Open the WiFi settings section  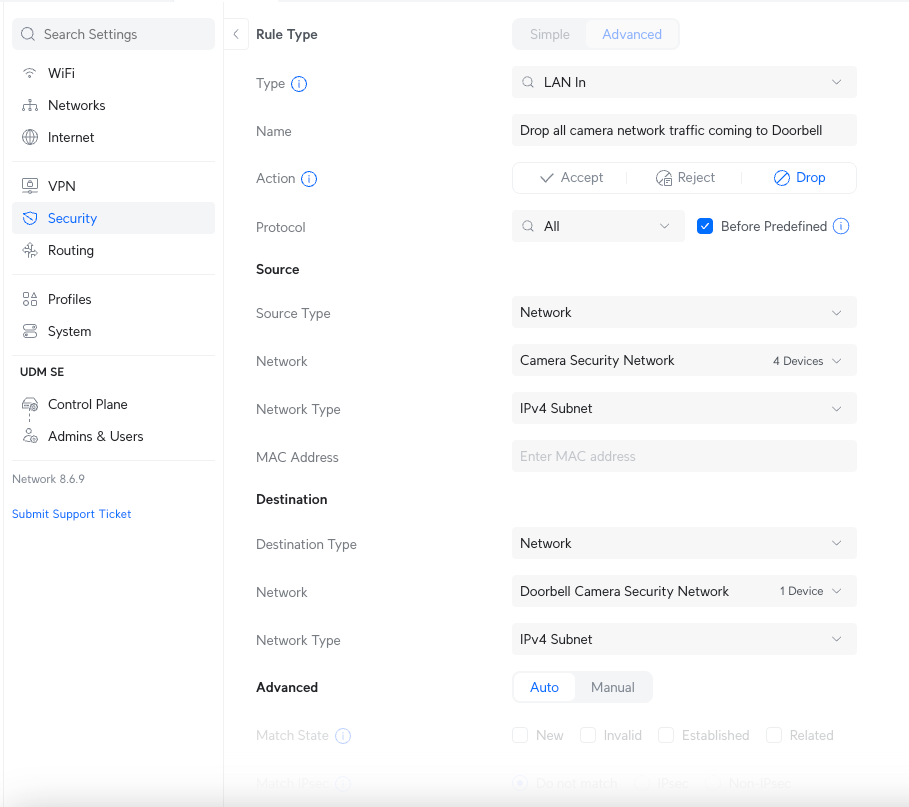point(114,73)
